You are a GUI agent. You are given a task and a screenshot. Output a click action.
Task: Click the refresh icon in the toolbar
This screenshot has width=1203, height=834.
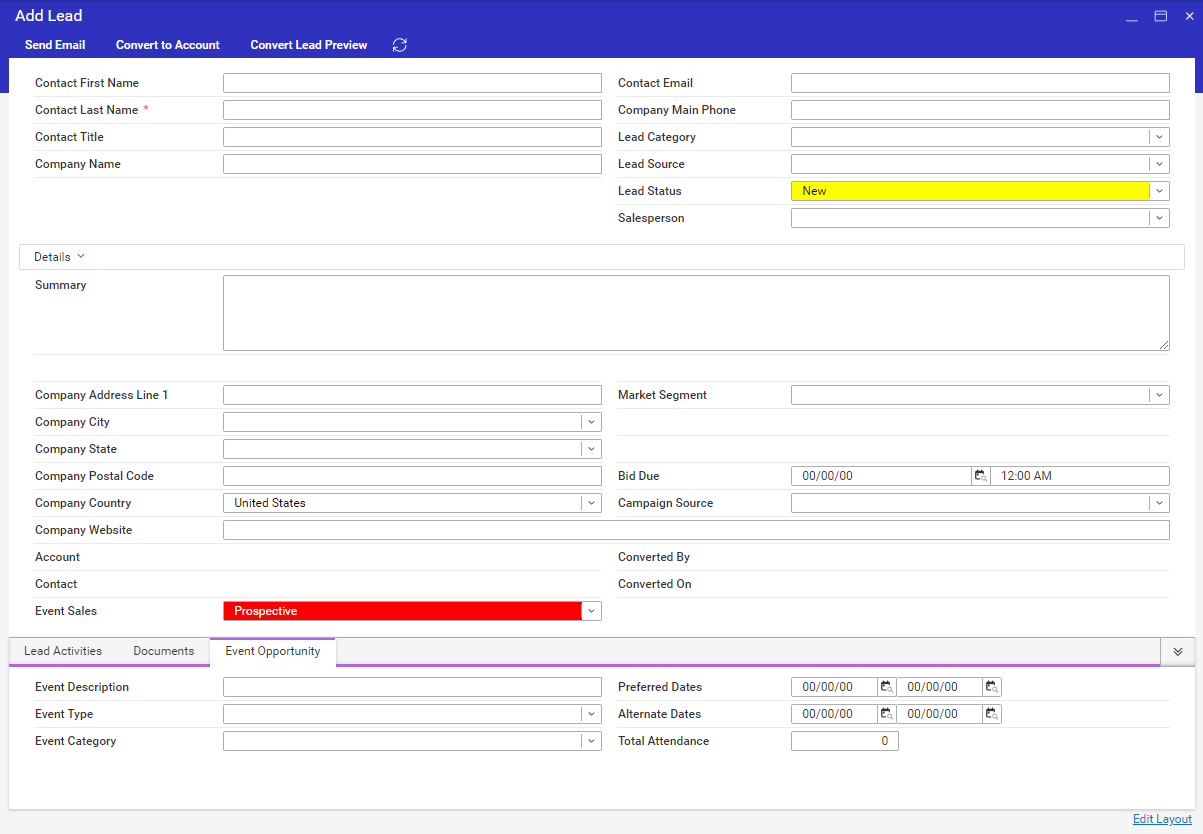coord(400,45)
